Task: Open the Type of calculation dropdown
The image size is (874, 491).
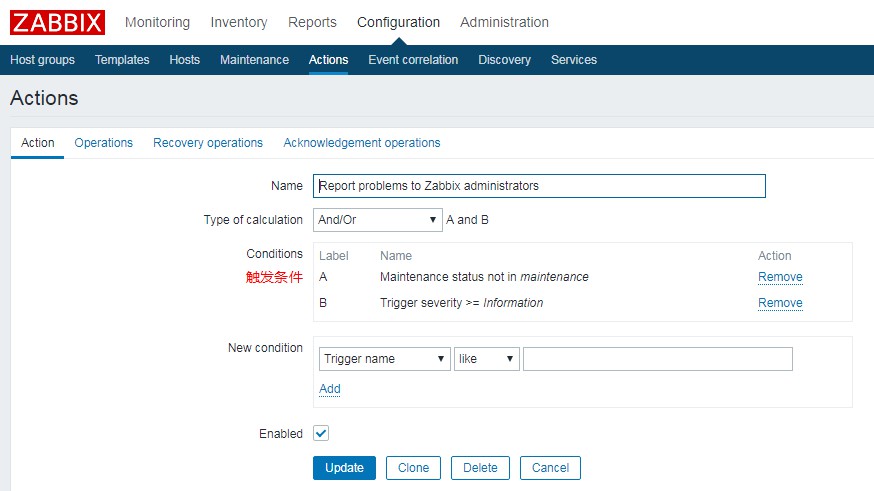Action: tap(377, 220)
